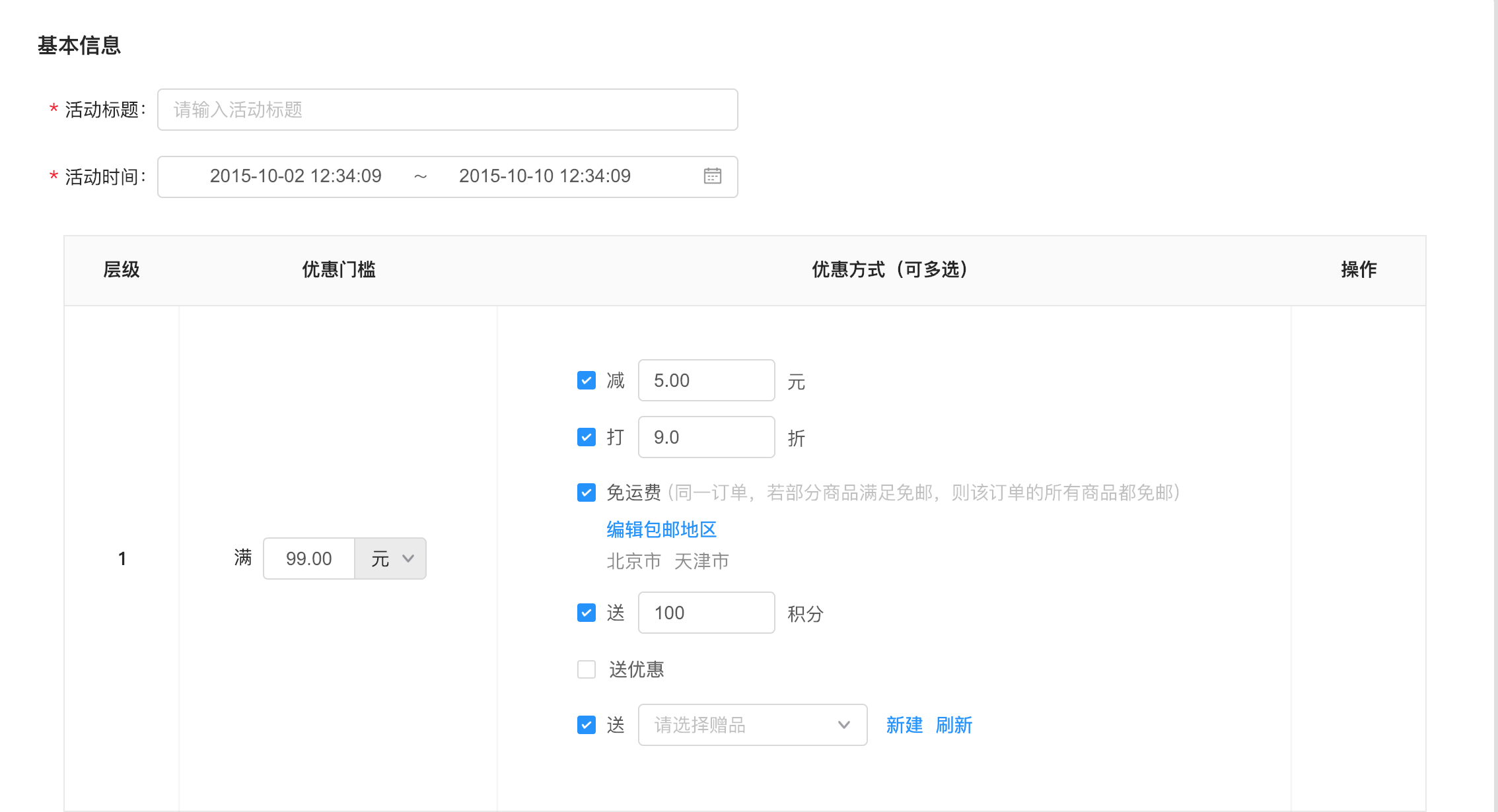The image size is (1498, 812).
Task: Click the 编辑包邮地区 link
Action: click(x=661, y=529)
